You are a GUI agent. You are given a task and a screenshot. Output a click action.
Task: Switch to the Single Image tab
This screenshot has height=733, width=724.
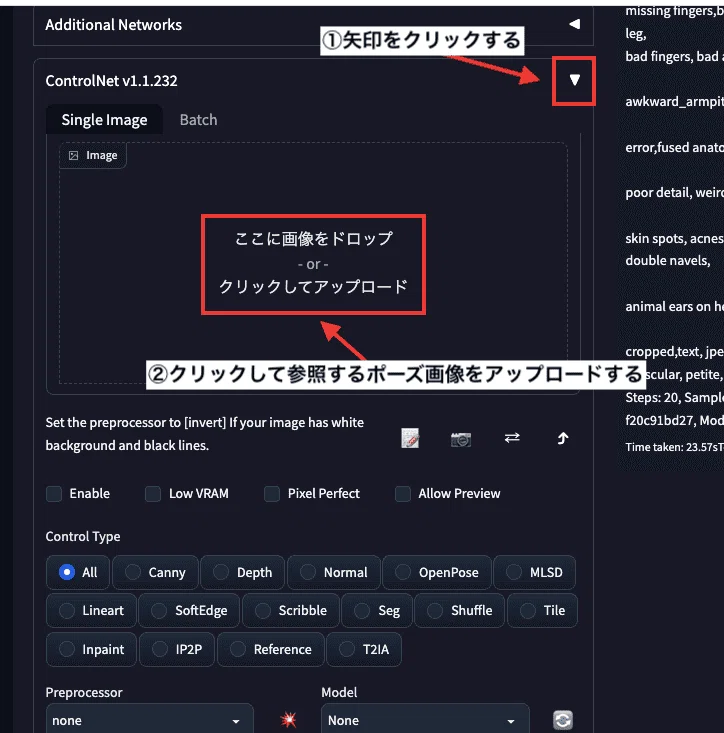pos(104,120)
